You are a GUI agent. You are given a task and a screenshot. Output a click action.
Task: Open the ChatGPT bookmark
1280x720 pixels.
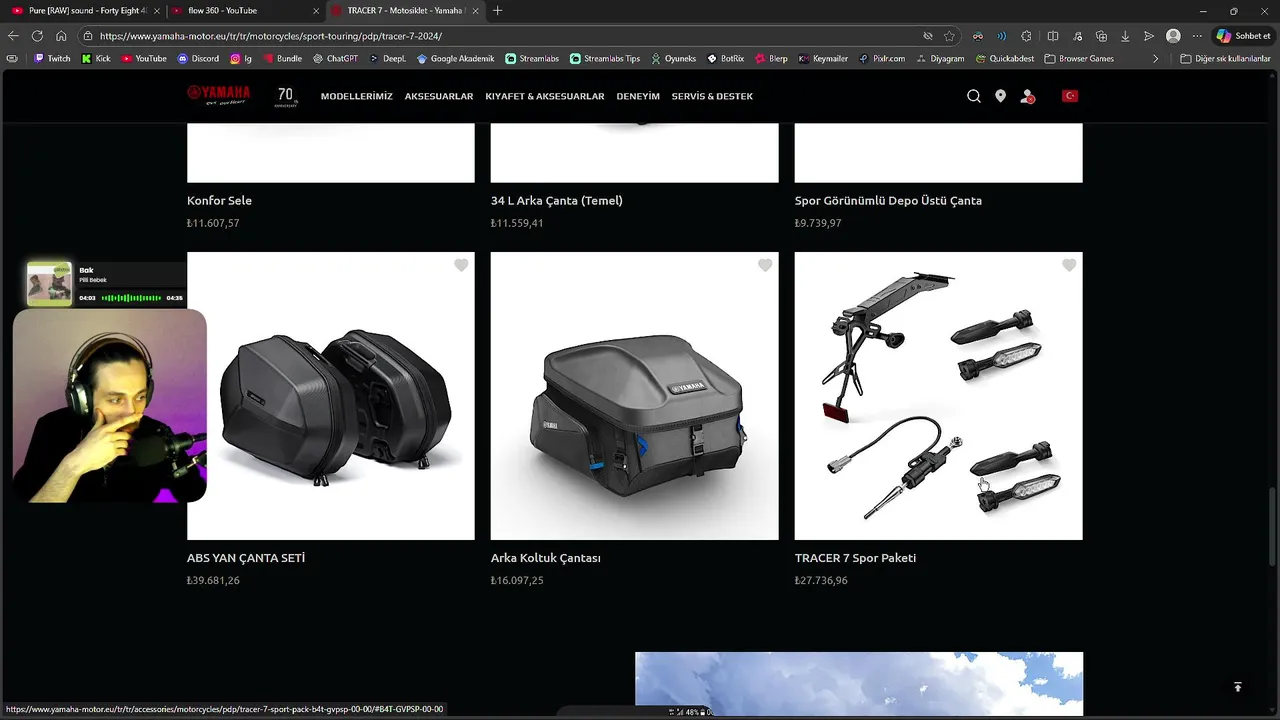click(x=335, y=59)
